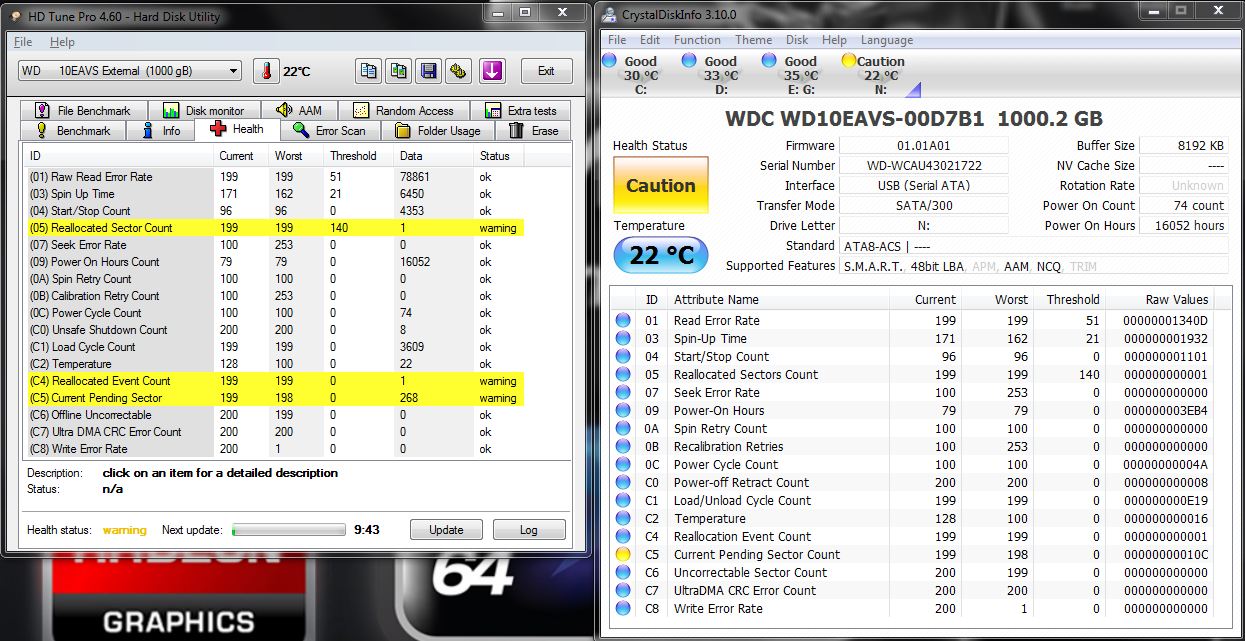Select the C: drive Good status orb
The image size is (1245, 641).
click(x=609, y=61)
